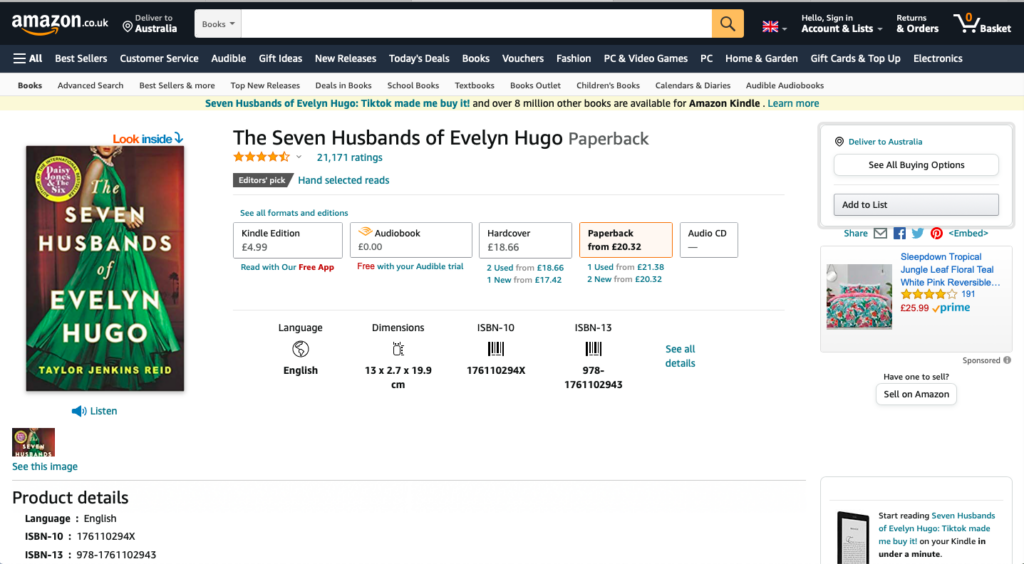Open Children's Books in the subnav
The height and width of the screenshot is (564, 1024).
(x=607, y=86)
